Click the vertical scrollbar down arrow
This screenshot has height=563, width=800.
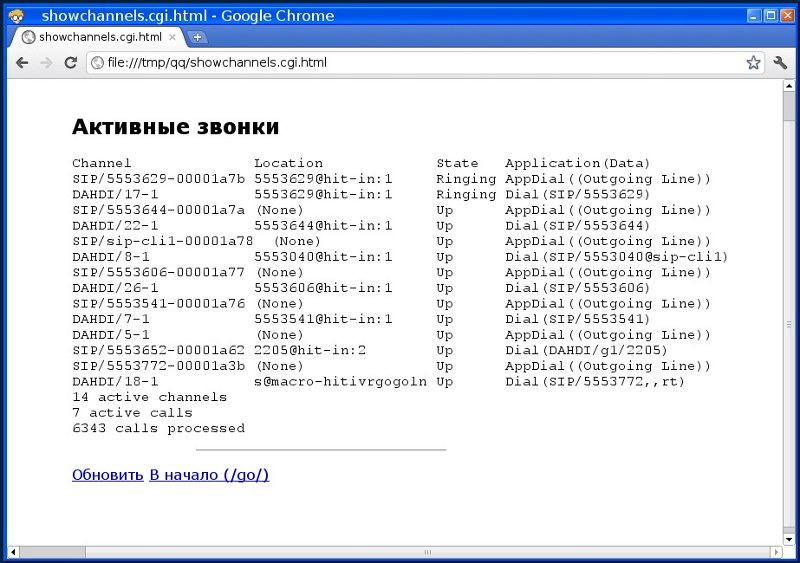click(x=788, y=538)
